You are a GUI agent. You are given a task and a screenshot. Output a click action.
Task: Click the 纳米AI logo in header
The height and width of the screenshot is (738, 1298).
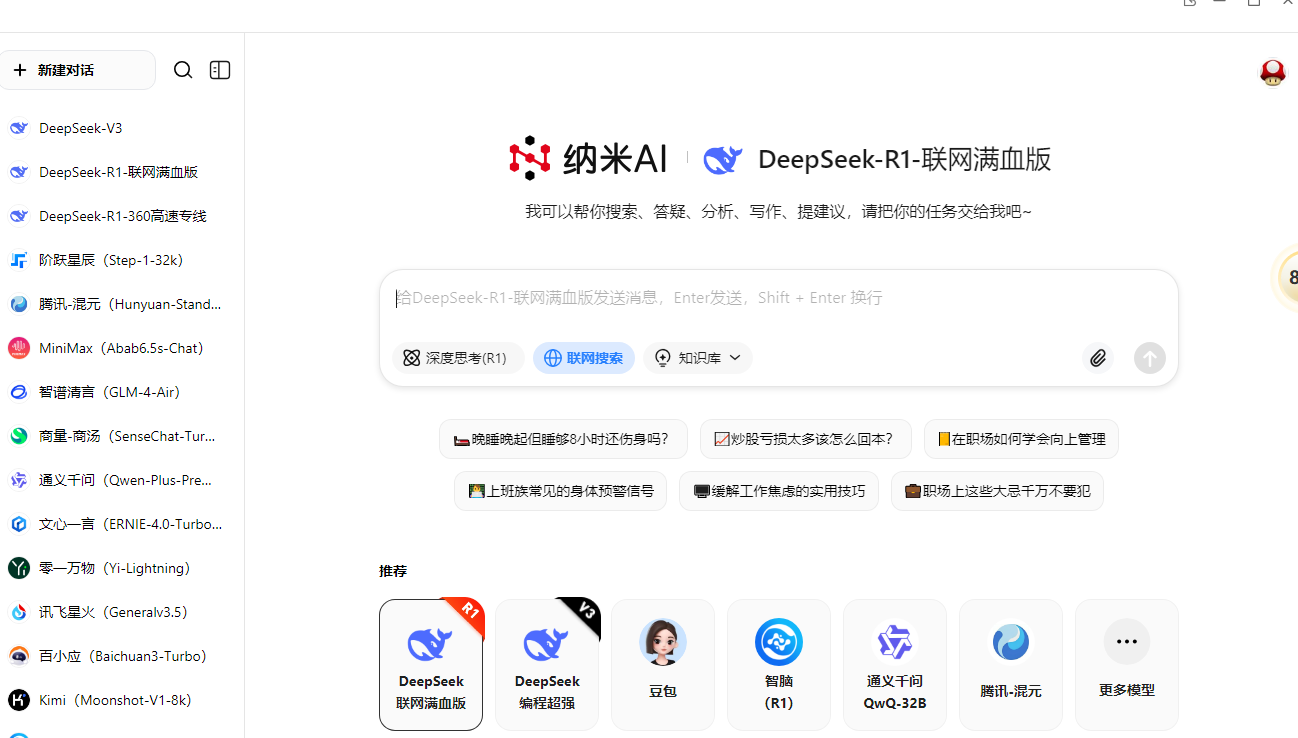tap(588, 159)
